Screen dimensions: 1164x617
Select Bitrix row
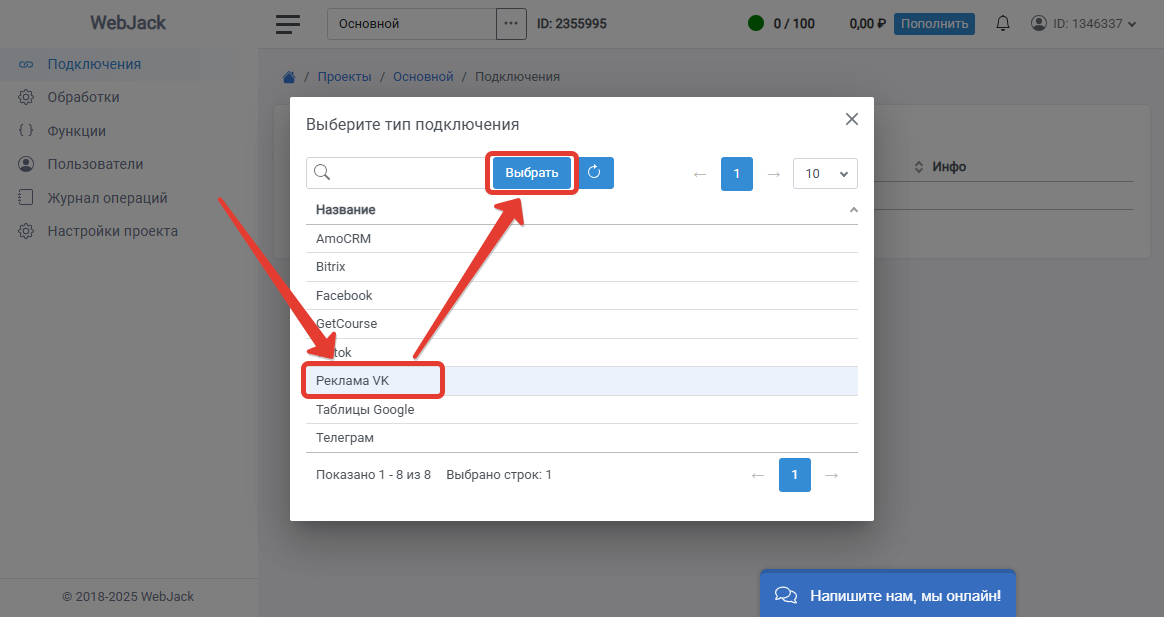point(582,267)
